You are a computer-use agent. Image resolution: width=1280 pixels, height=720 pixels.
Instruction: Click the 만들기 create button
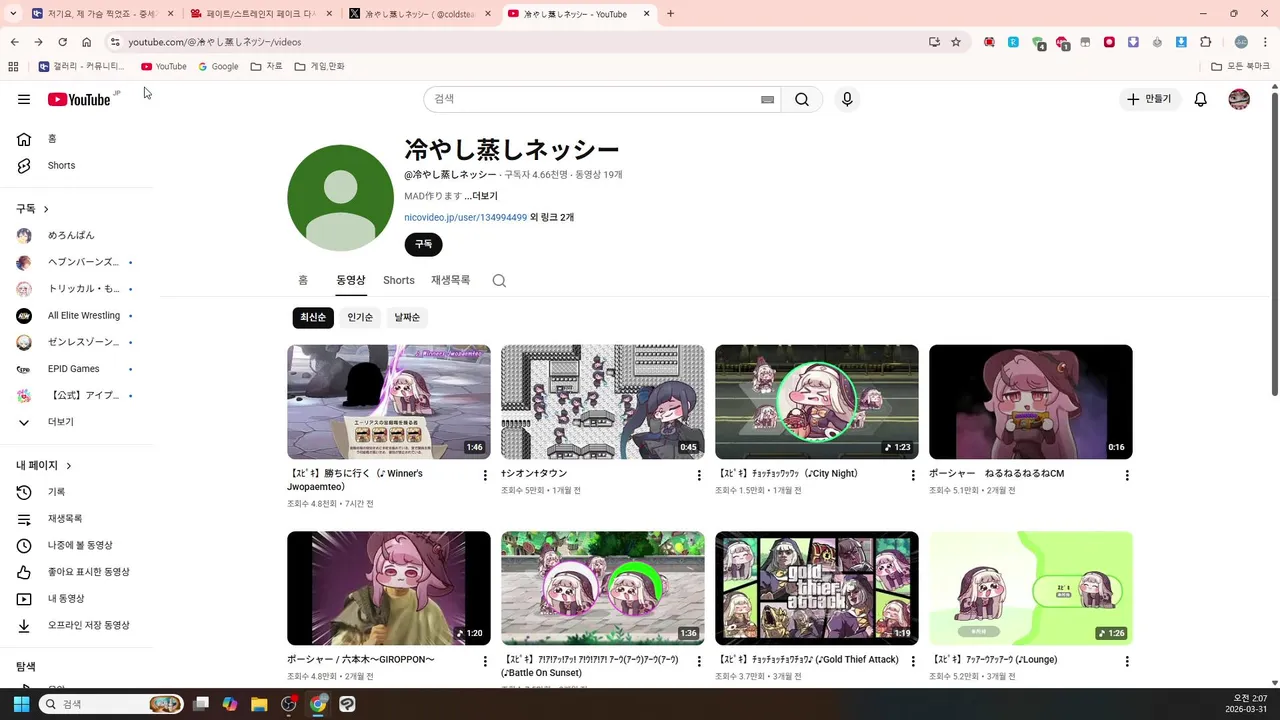(x=1149, y=99)
